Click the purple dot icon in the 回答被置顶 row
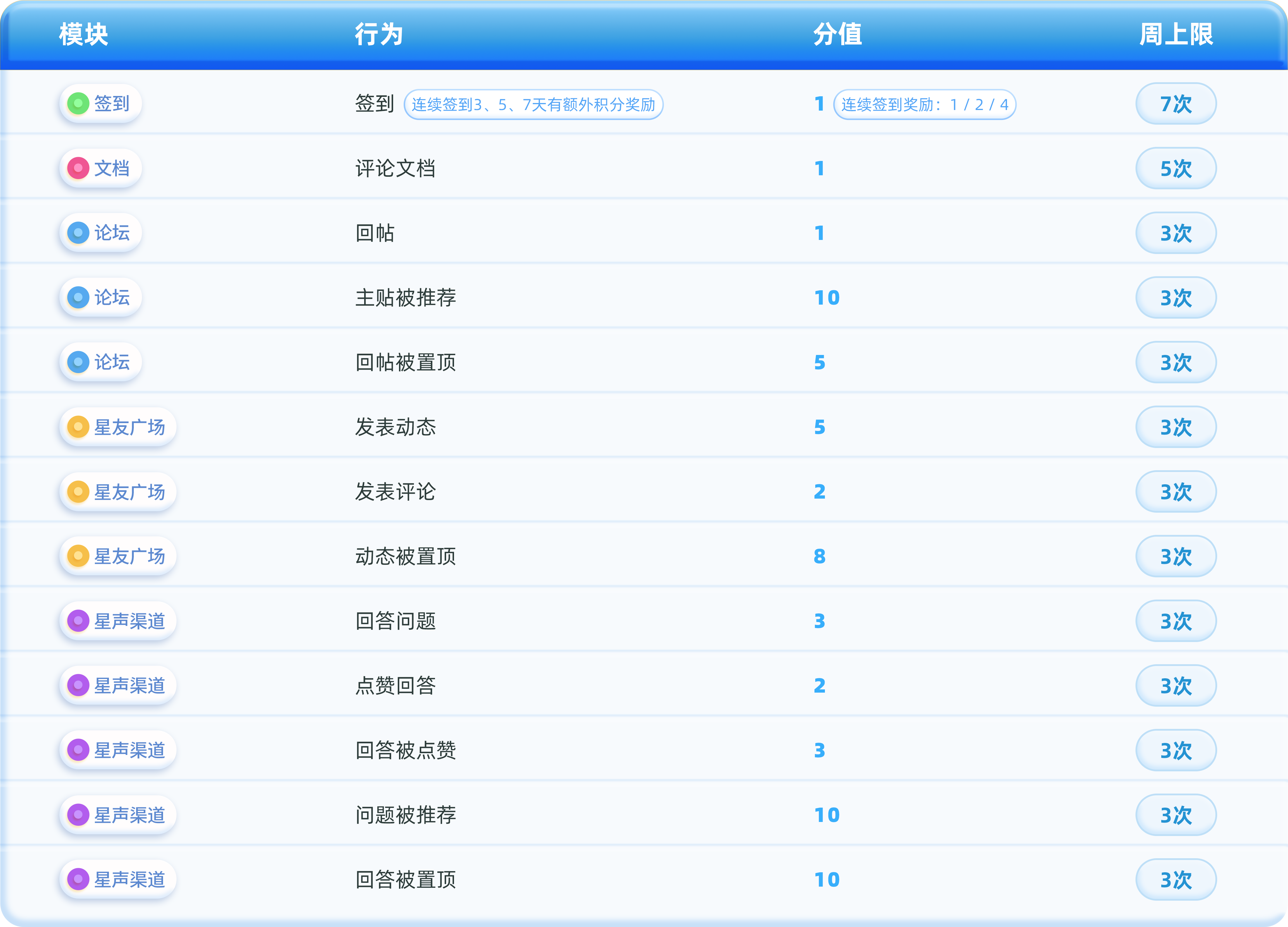 tap(78, 879)
